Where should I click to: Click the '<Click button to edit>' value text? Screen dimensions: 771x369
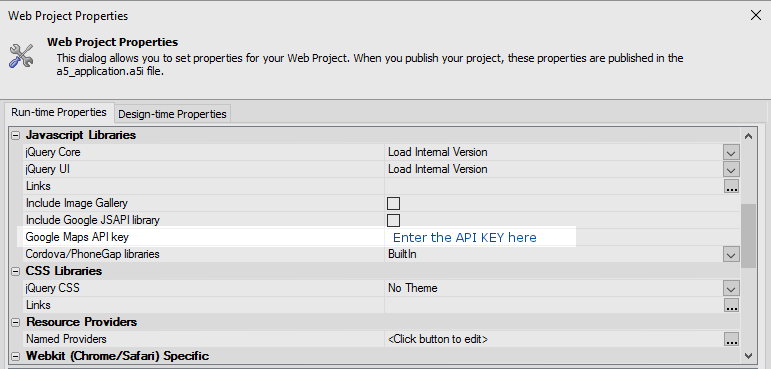pos(438,339)
